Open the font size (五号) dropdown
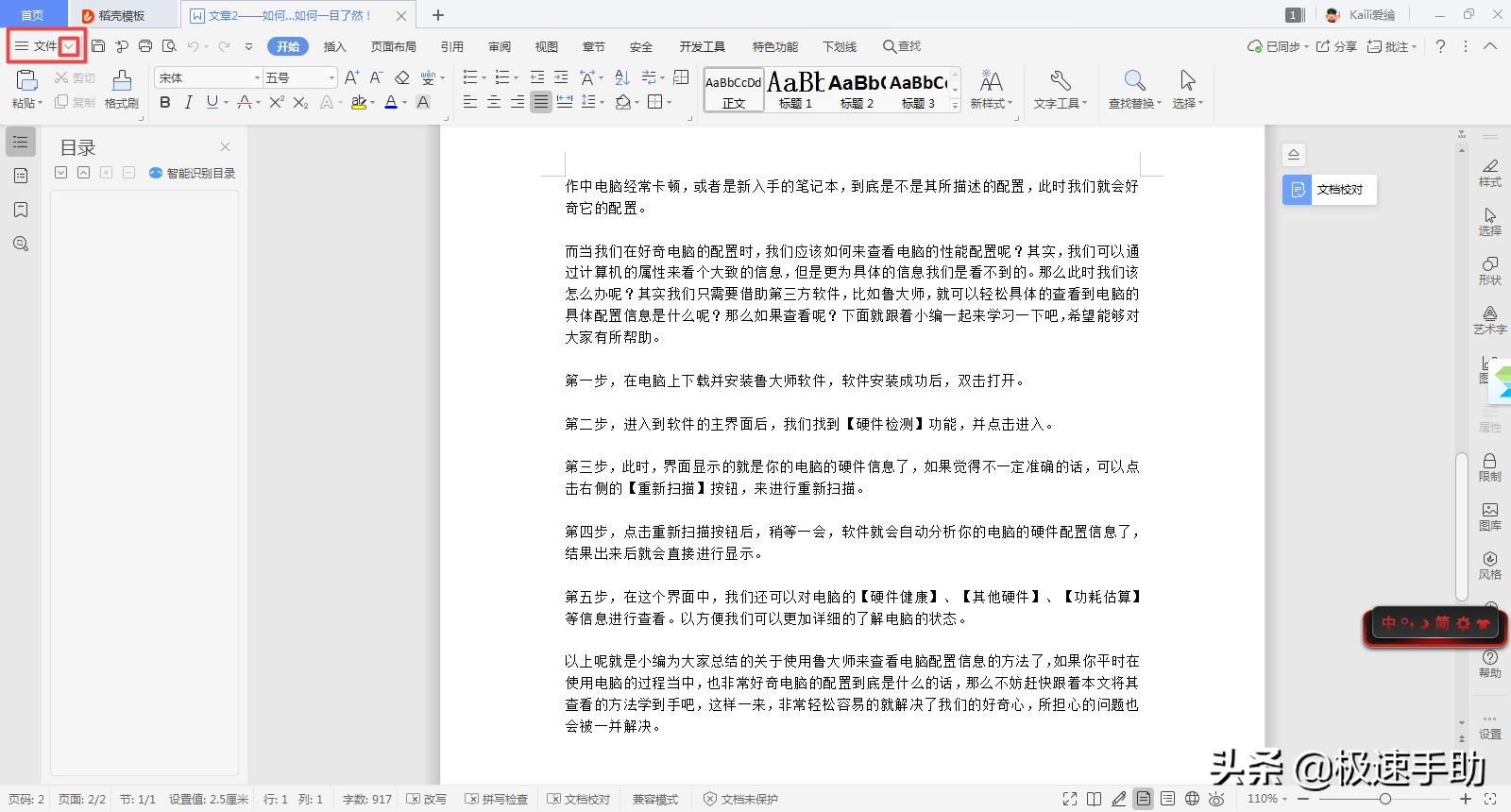Viewport: 1511px width, 812px height. (331, 77)
